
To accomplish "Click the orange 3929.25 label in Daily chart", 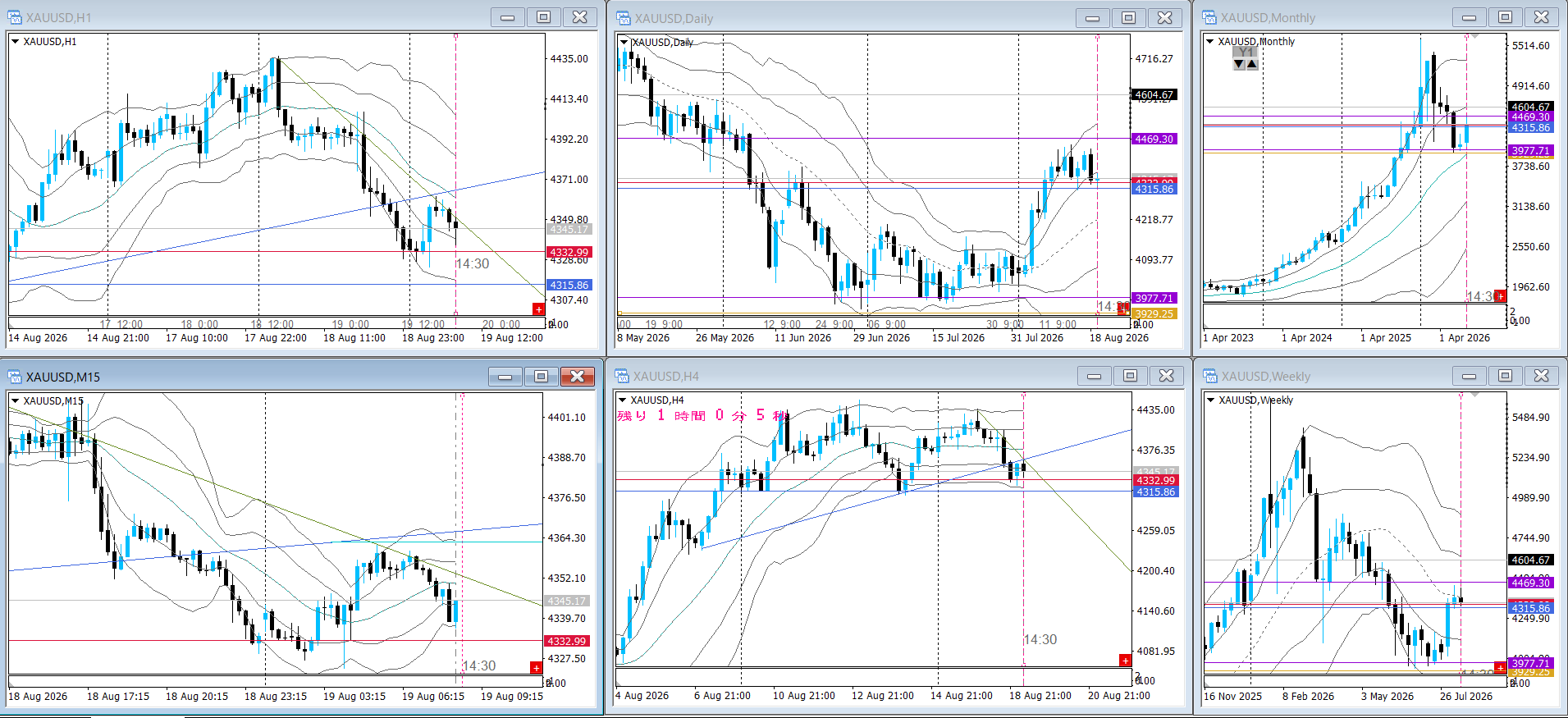I will [1154, 313].
